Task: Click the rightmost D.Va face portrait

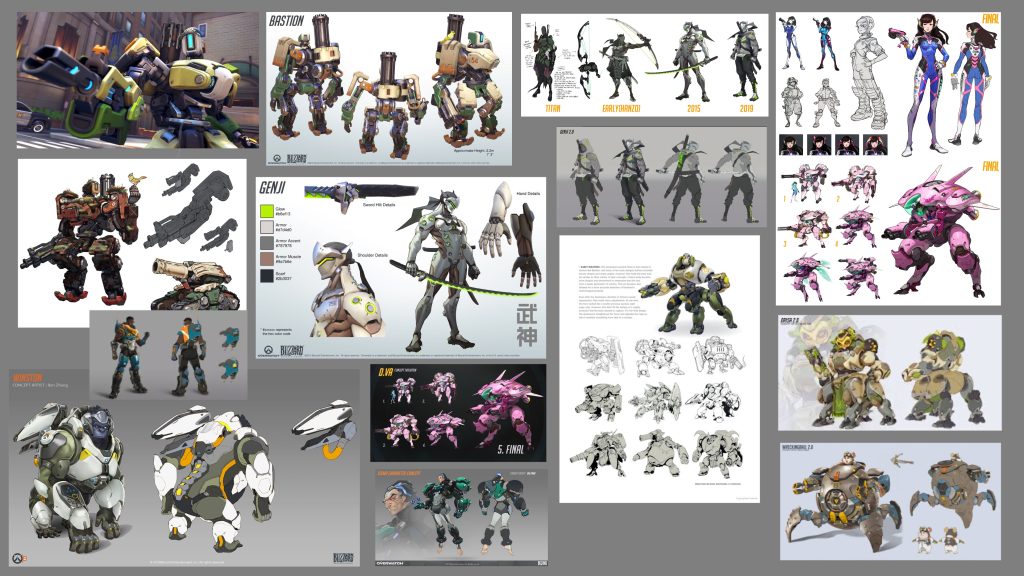Action: (875, 144)
